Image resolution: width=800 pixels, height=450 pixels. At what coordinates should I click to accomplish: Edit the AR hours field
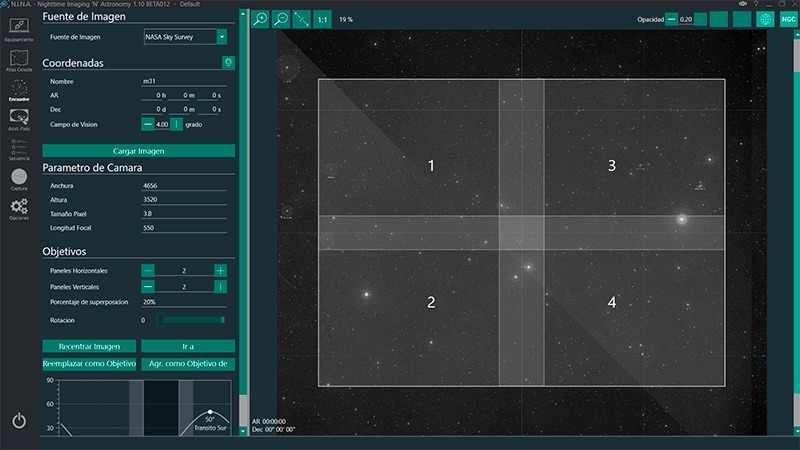coord(155,95)
